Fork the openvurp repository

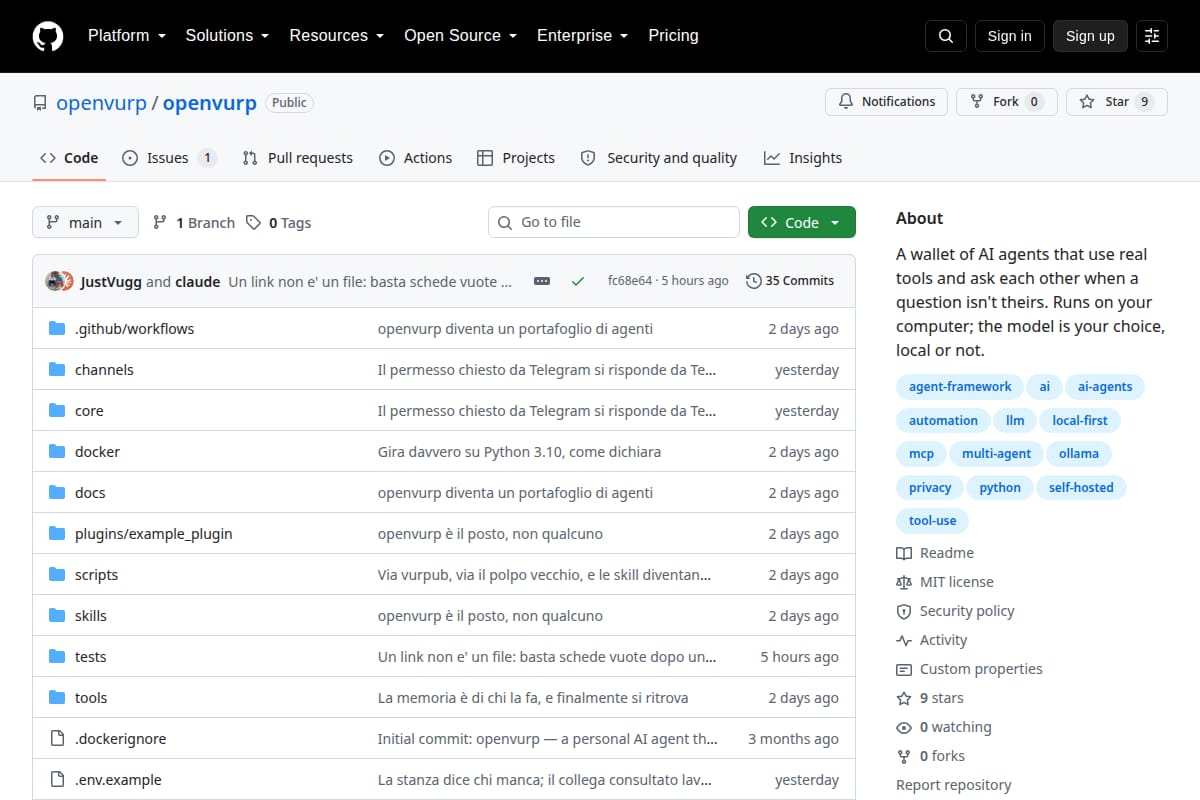pos(1007,102)
